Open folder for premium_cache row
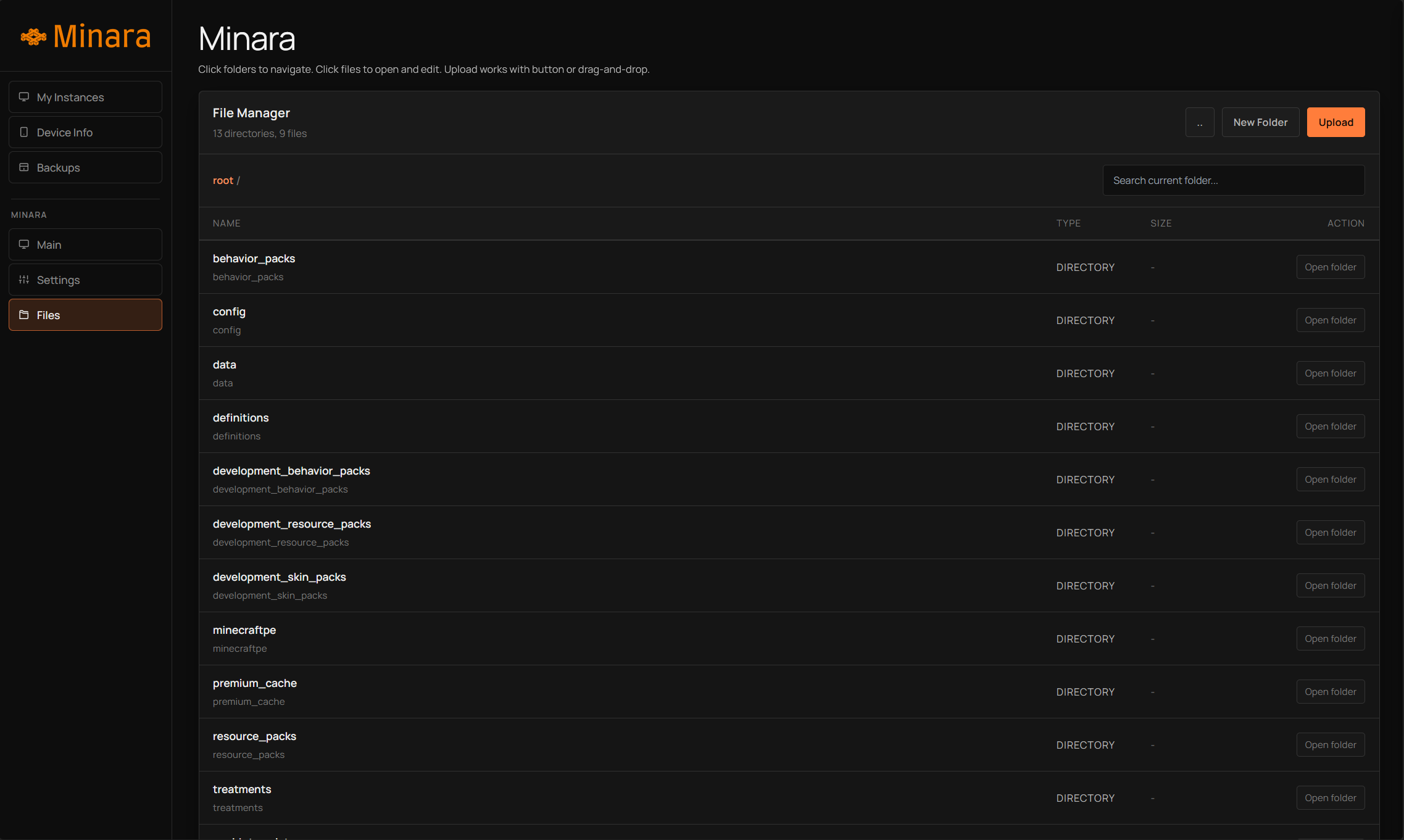The height and width of the screenshot is (840, 1404). click(1331, 692)
